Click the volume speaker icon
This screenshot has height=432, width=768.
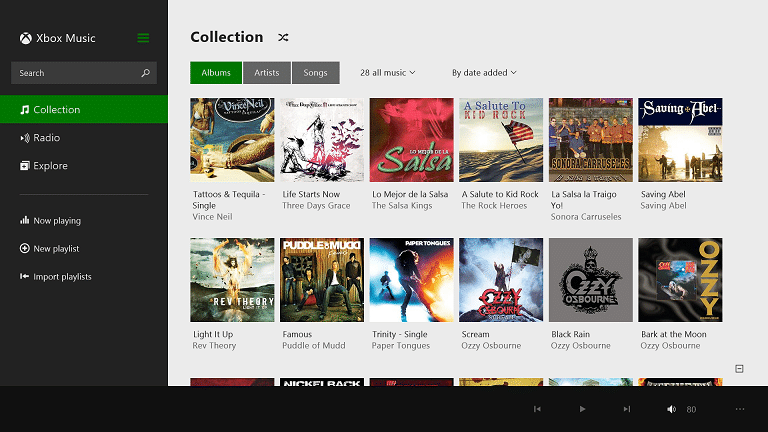coord(672,409)
